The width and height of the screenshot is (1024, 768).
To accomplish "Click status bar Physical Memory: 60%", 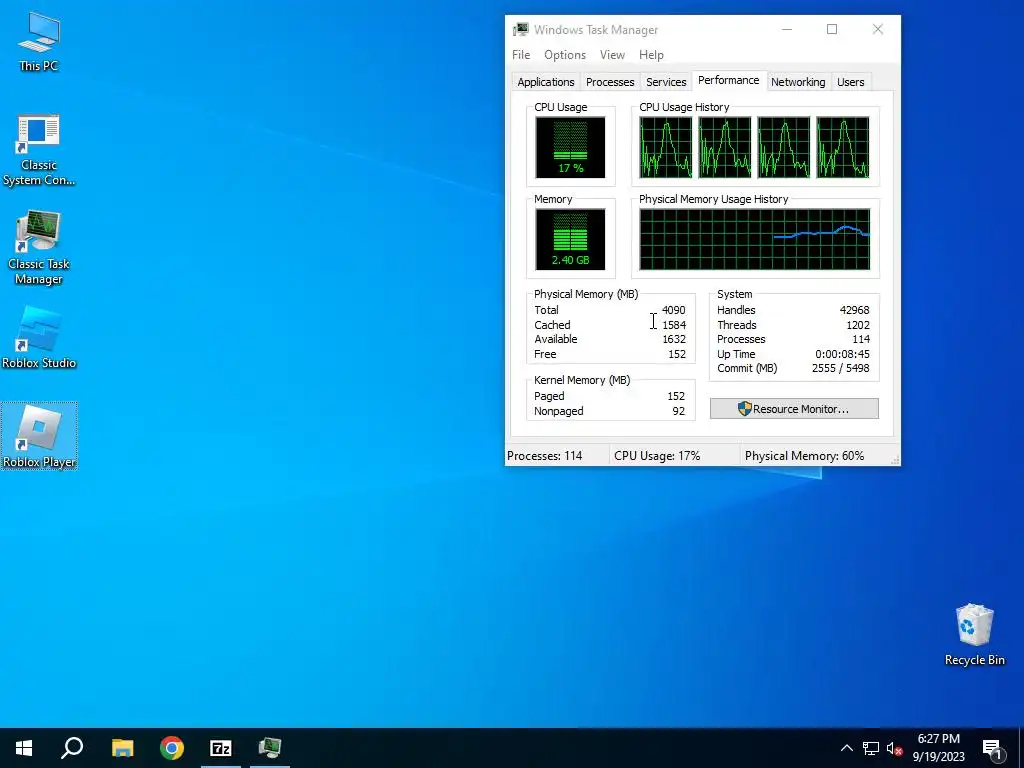I will tap(804, 456).
